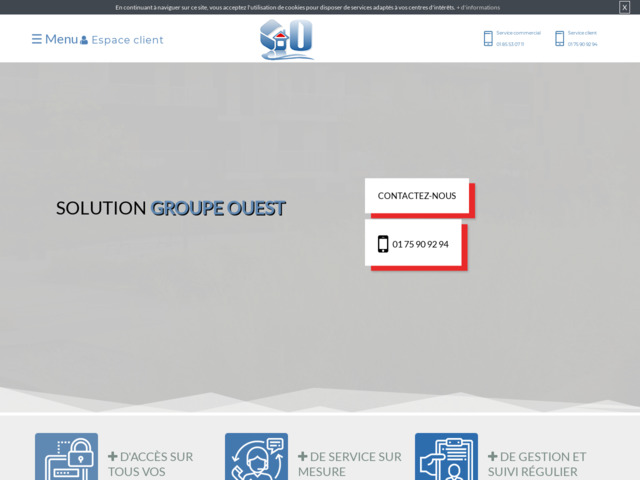The height and width of the screenshot is (480, 640).
Task: Click the user icon beside Espace client
Action: 84,41
